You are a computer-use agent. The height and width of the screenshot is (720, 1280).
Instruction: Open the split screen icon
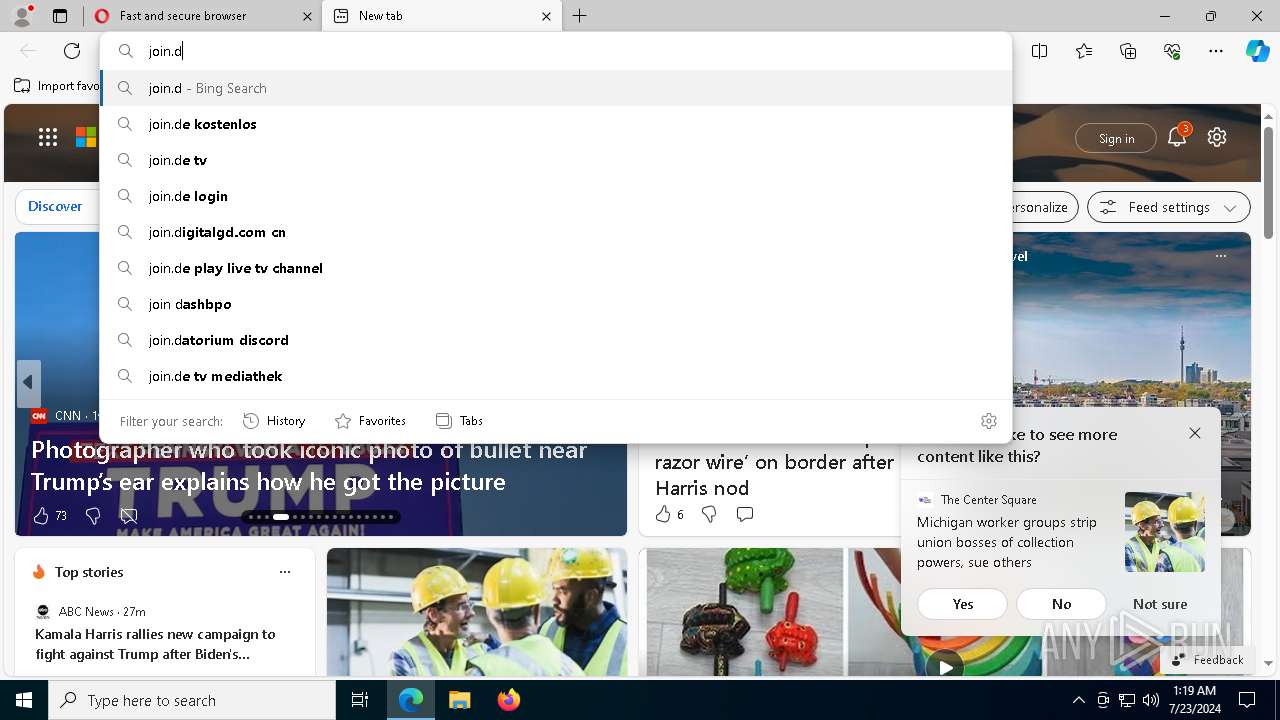coord(1040,51)
